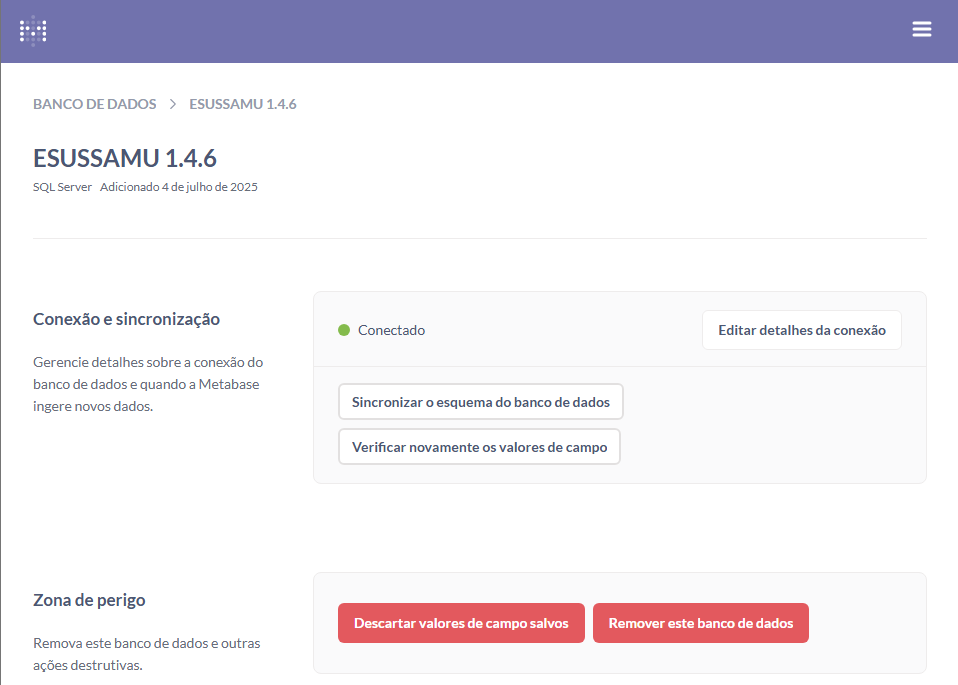Click the SQL Server engine label
The image size is (958, 685).
(x=62, y=187)
